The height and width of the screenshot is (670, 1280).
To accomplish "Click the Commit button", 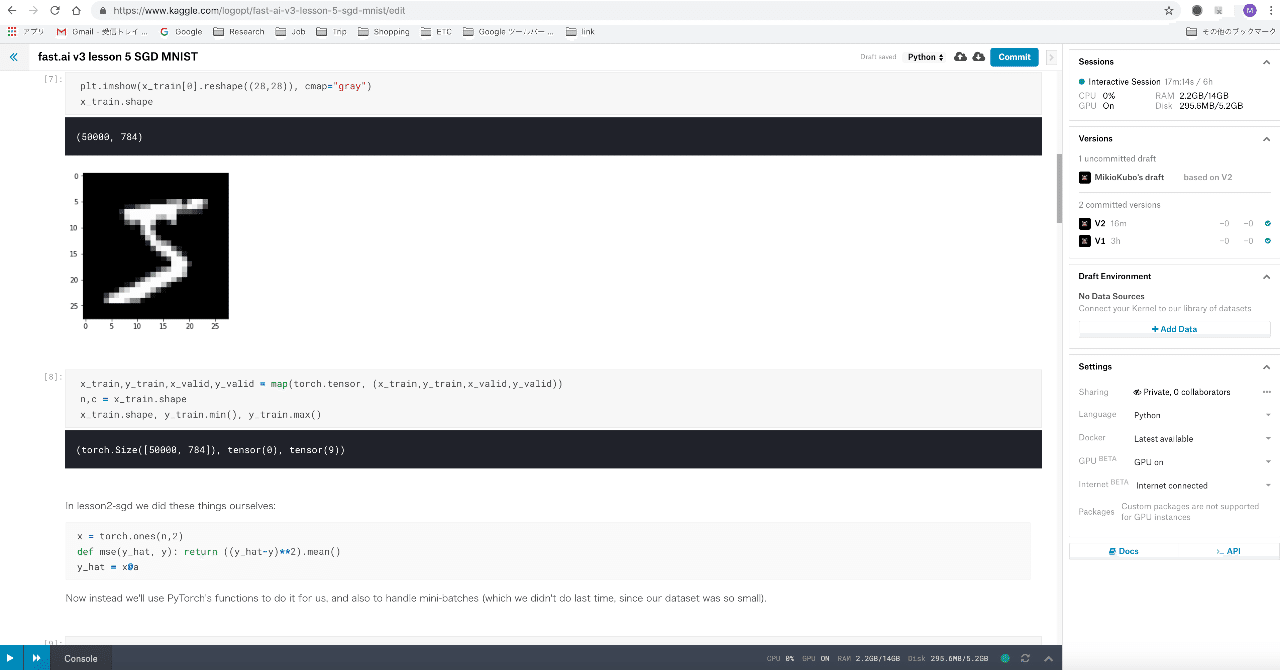I will pos(1014,57).
